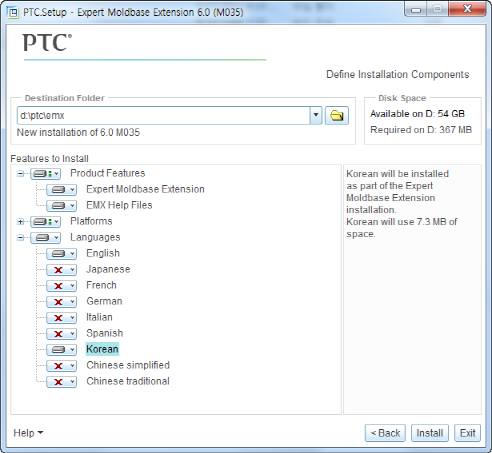Open install state dropdown for English
This screenshot has height=453, width=492.
62,253
